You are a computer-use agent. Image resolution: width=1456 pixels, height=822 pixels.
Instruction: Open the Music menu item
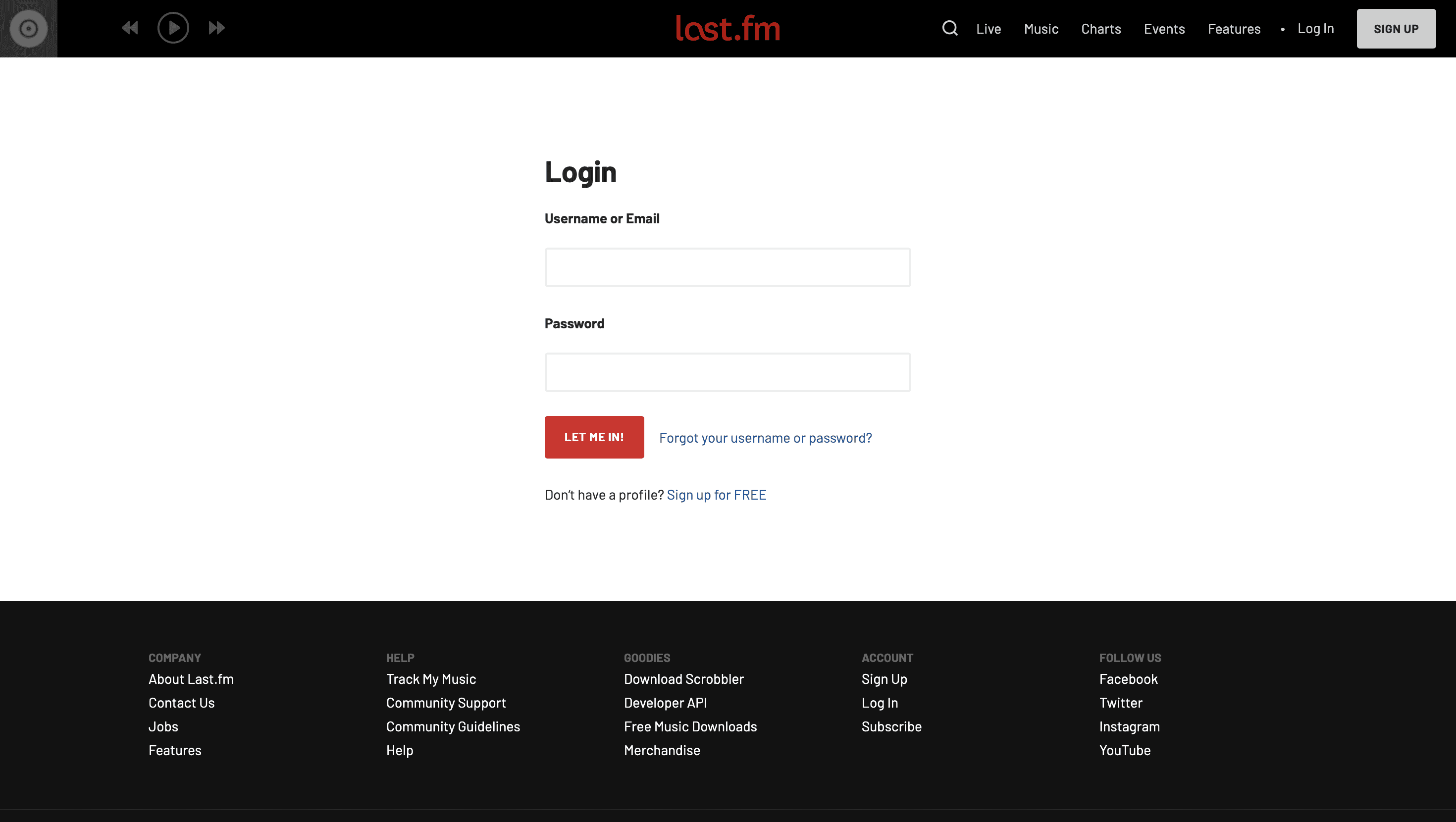point(1040,29)
